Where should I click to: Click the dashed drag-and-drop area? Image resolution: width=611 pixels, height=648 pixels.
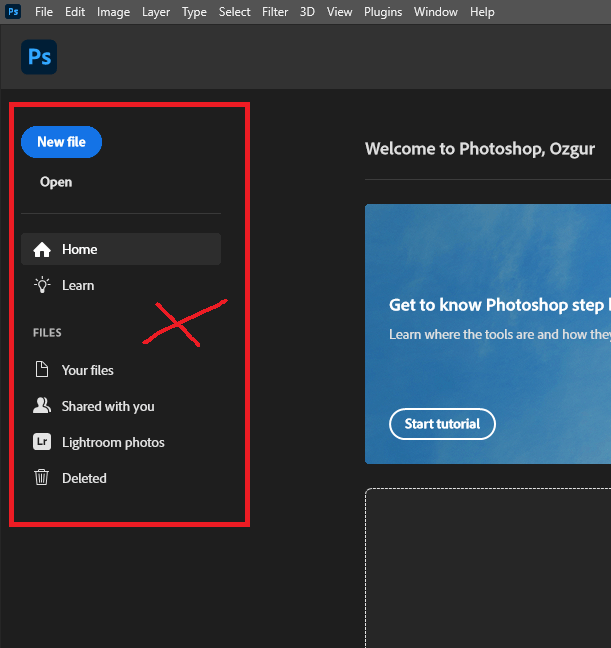point(488,568)
